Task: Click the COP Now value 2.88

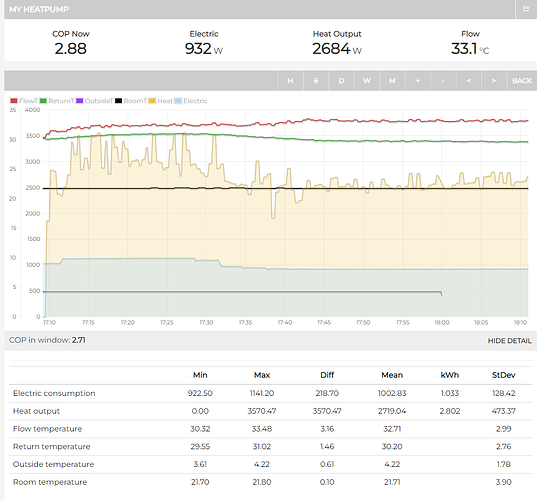Action: pos(71,49)
